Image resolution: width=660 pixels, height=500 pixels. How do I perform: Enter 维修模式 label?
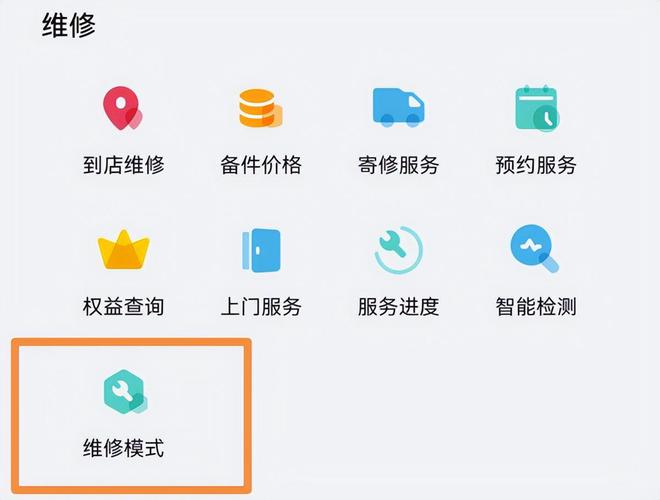point(123,448)
